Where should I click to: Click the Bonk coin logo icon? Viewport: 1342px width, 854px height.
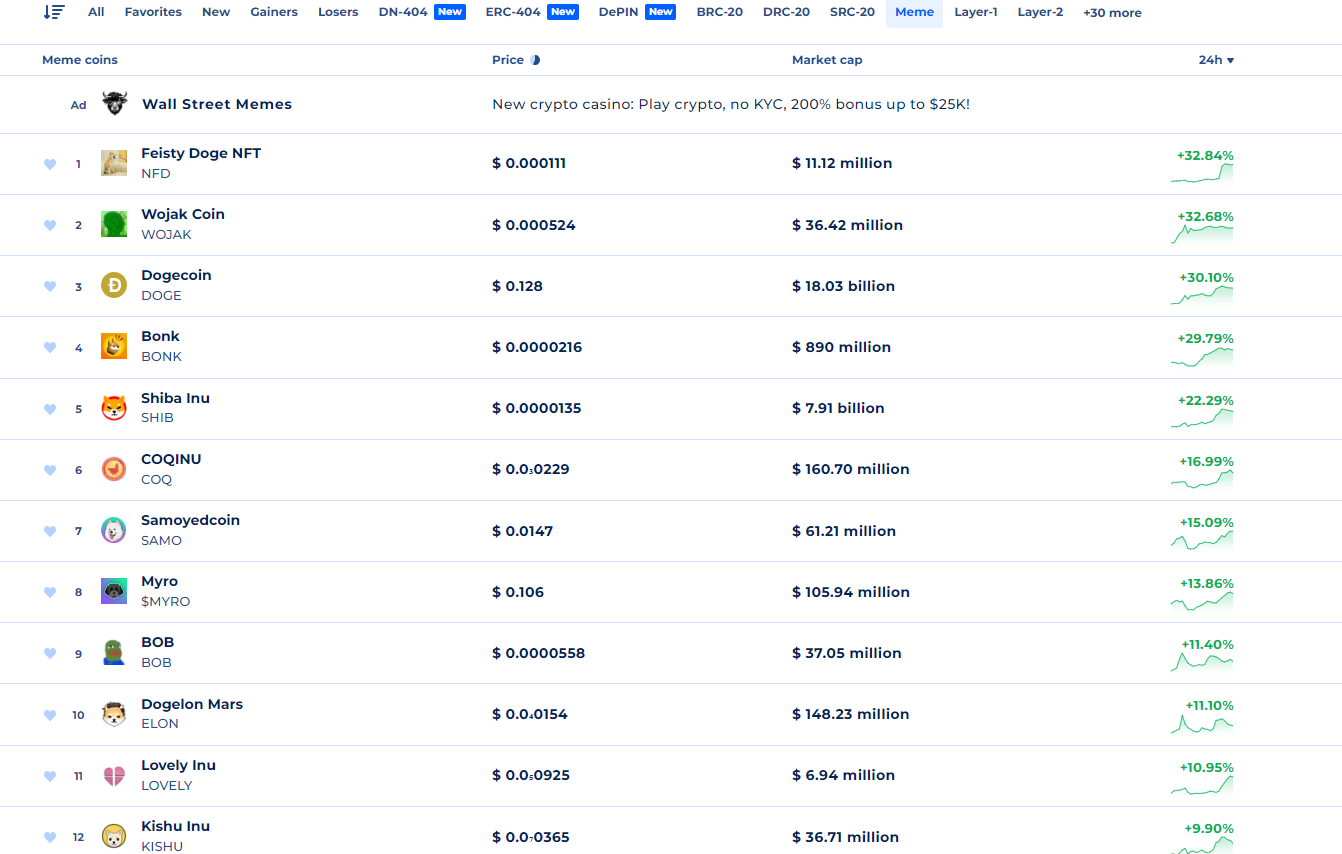pyautogui.click(x=114, y=347)
